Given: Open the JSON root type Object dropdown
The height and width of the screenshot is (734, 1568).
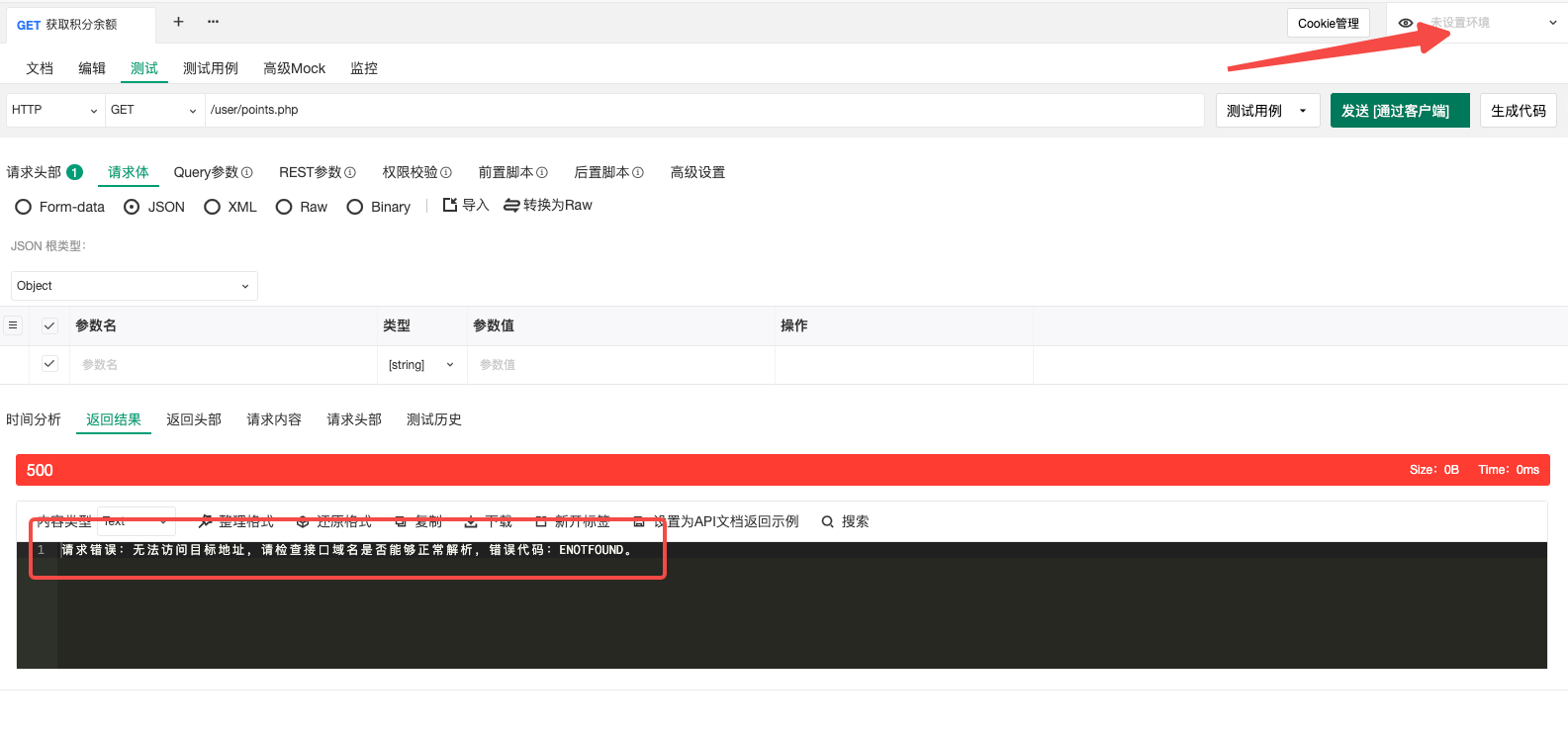Looking at the screenshot, I should (x=135, y=286).
